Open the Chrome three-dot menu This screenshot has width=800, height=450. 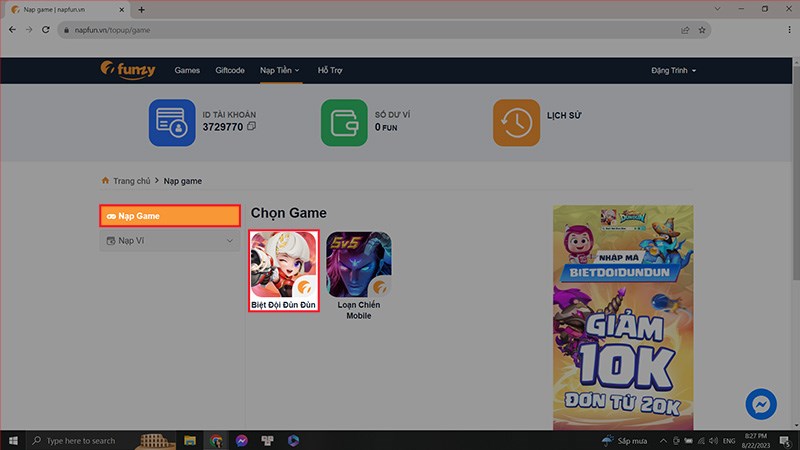coord(789,30)
